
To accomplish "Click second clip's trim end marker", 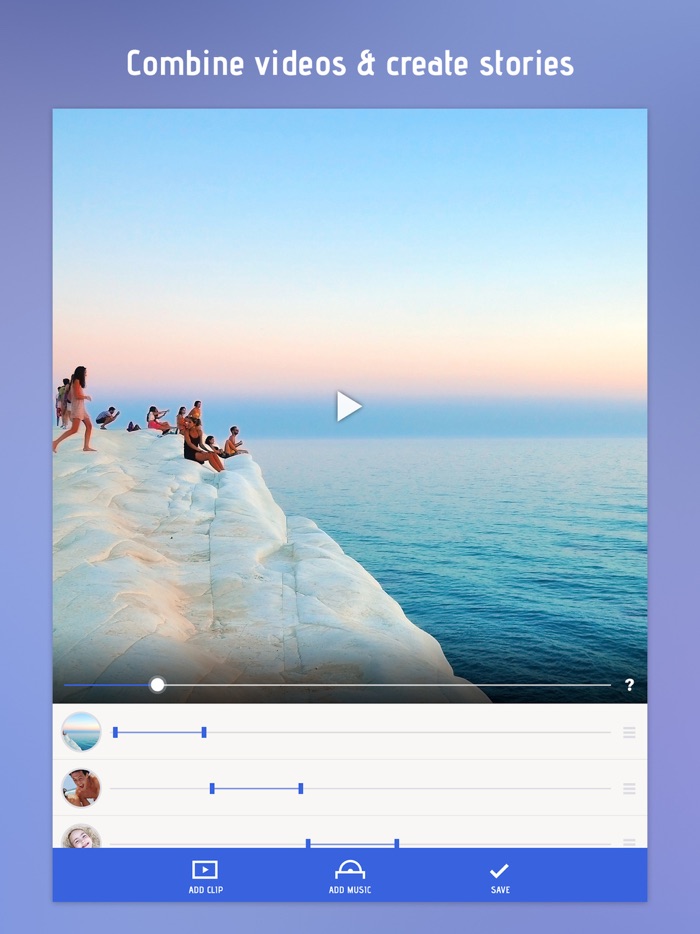I will [301, 789].
